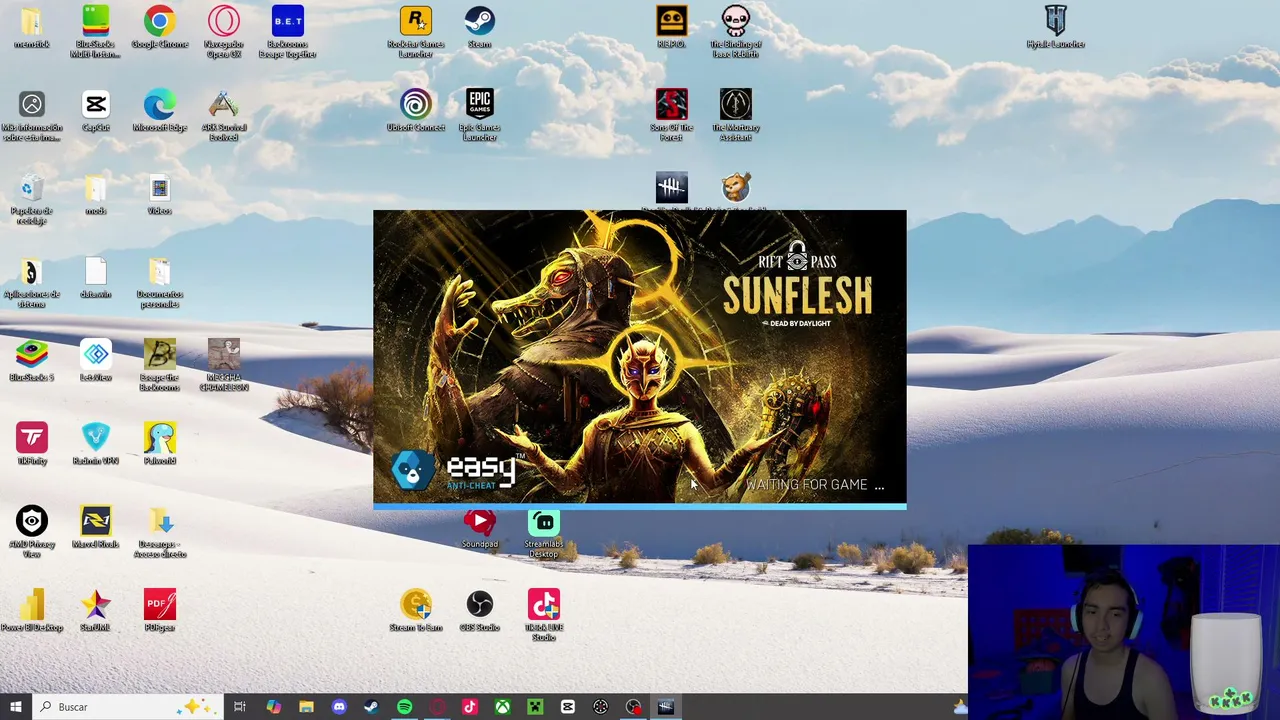The height and width of the screenshot is (720, 1280).
Task: Switch to Dead by Daylight taskbar item
Action: click(x=666, y=707)
